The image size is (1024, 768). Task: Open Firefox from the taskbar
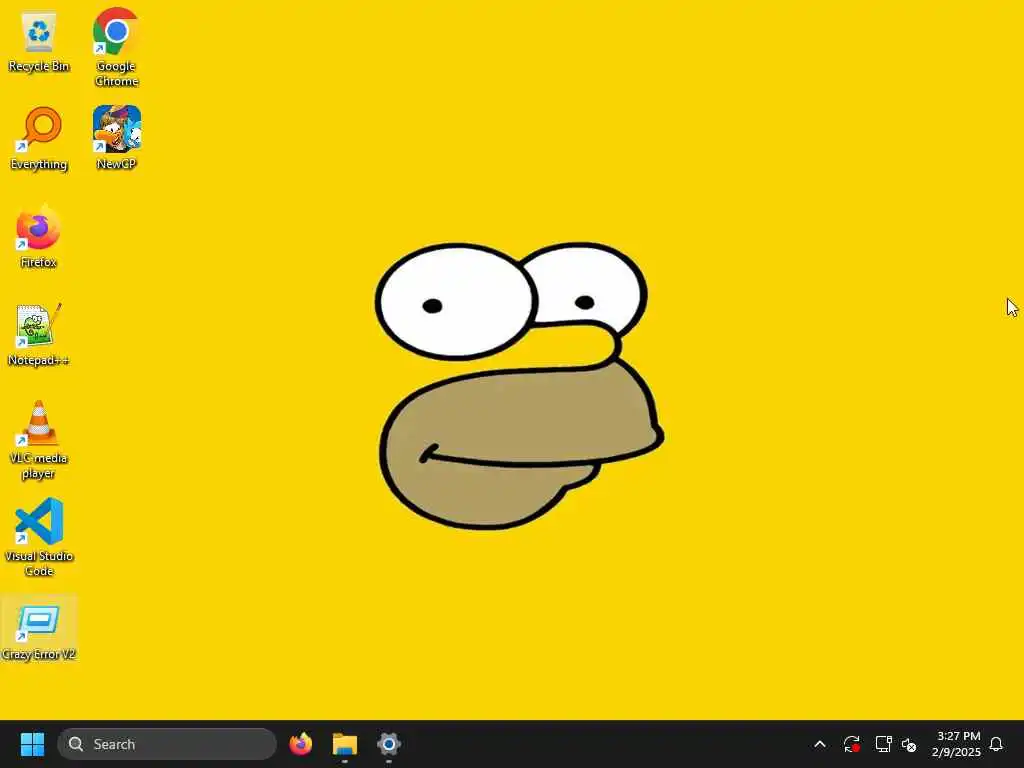click(301, 744)
